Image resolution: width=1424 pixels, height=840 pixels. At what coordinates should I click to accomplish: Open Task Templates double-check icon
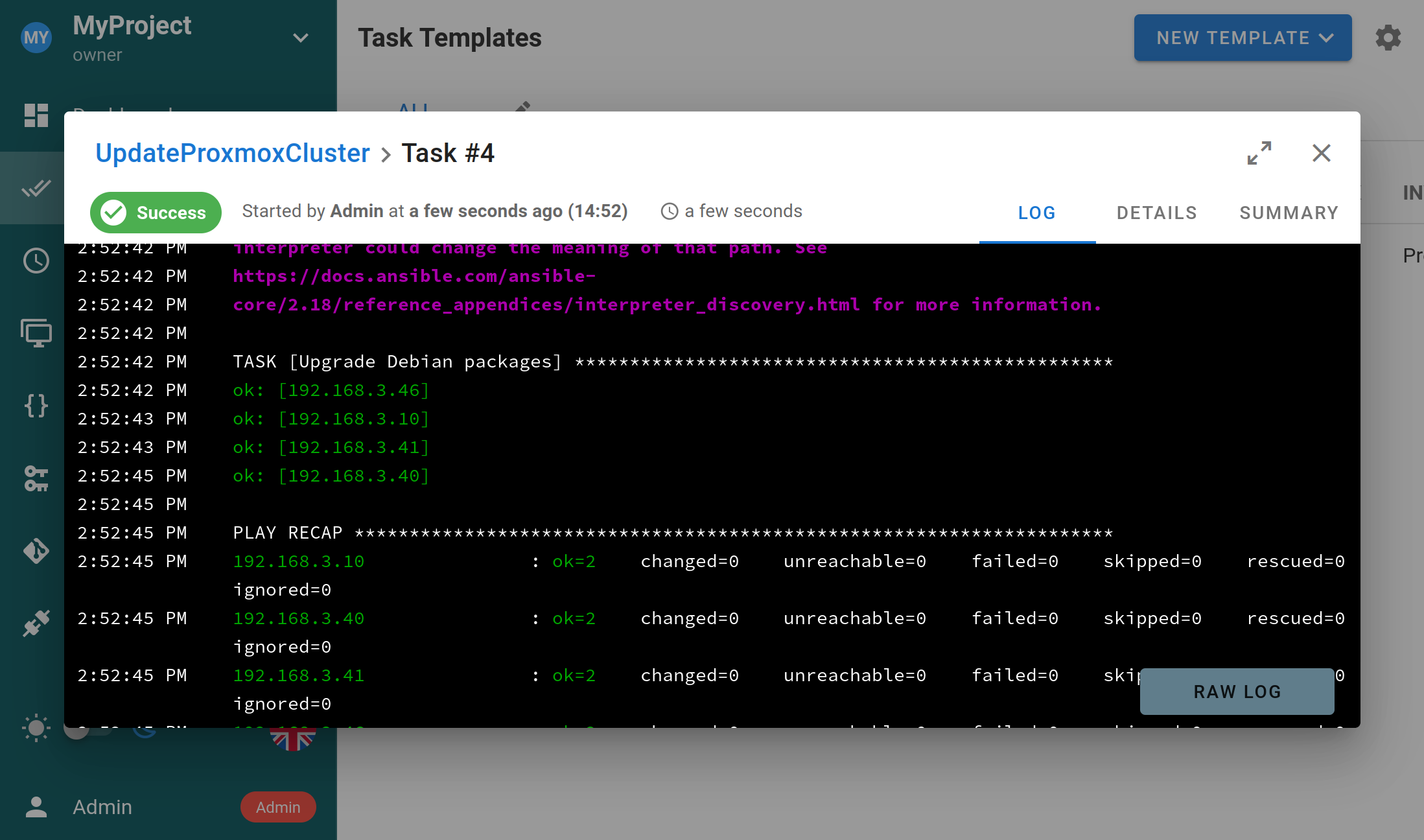(x=36, y=189)
